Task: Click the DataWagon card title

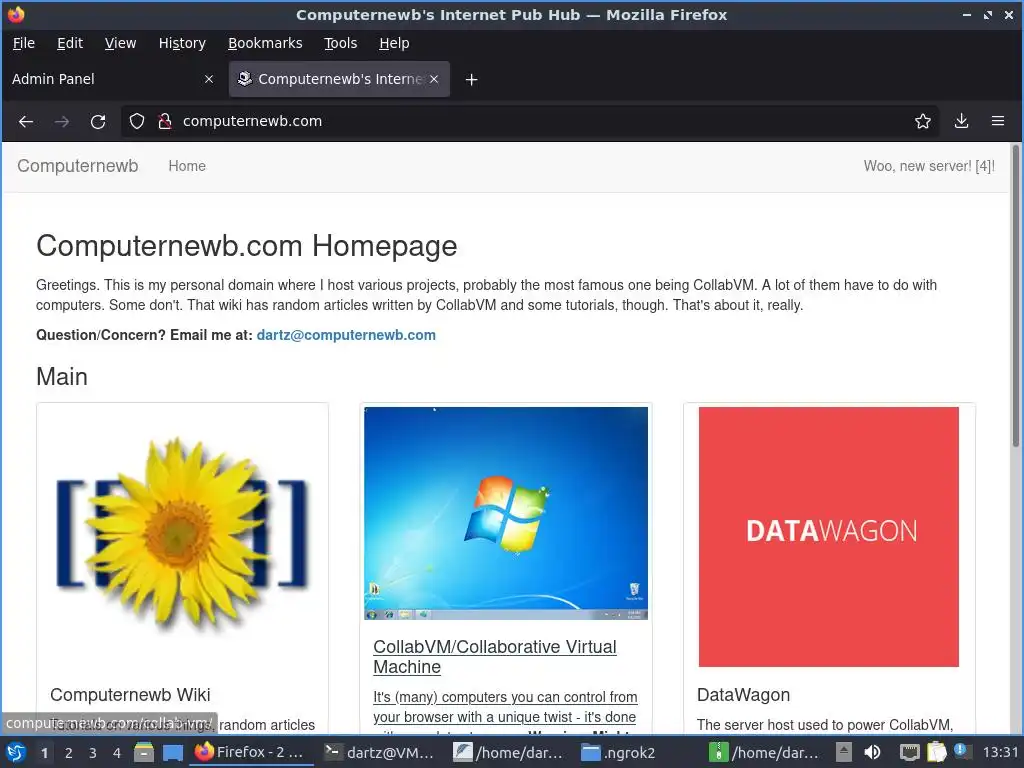Action: click(743, 695)
